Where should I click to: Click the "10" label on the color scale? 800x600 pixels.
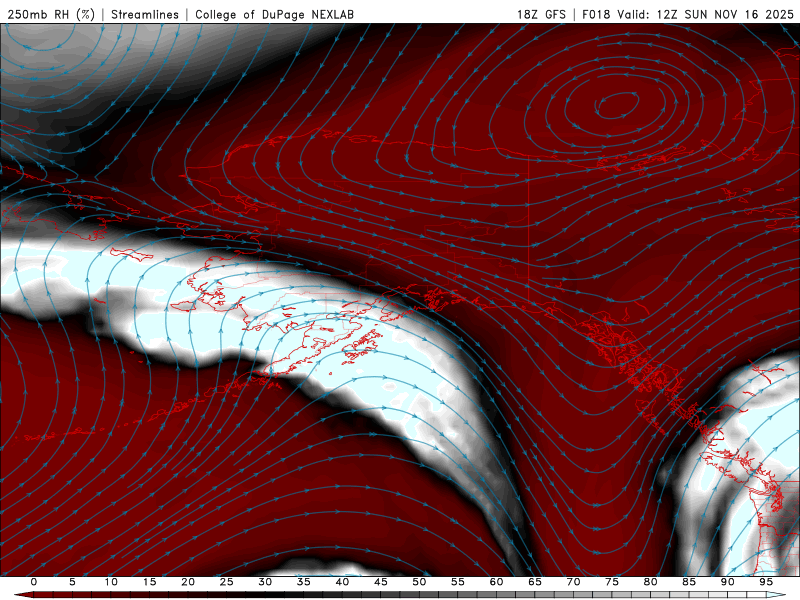pos(111,582)
